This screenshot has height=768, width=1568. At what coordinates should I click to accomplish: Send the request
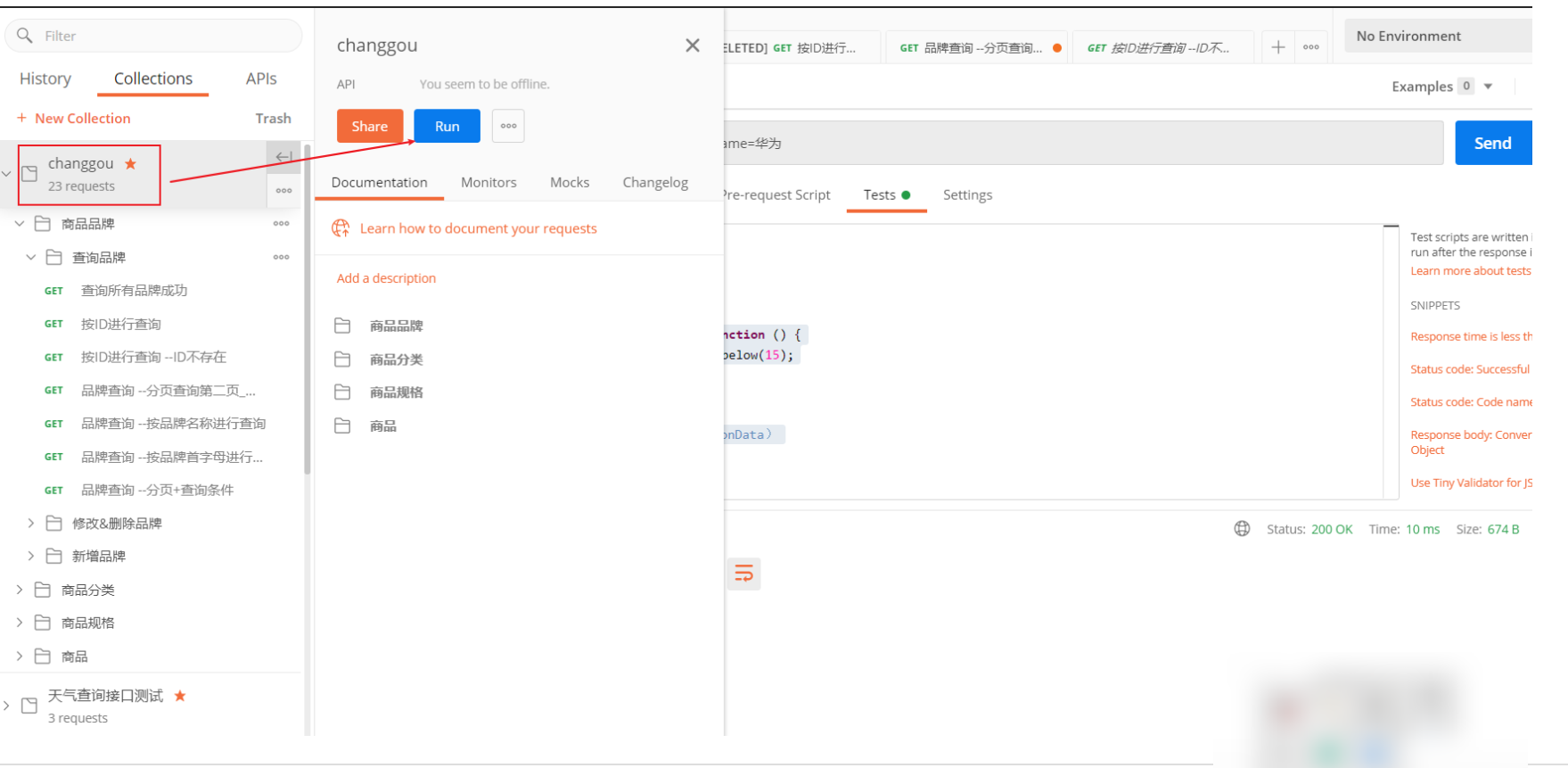click(1493, 143)
